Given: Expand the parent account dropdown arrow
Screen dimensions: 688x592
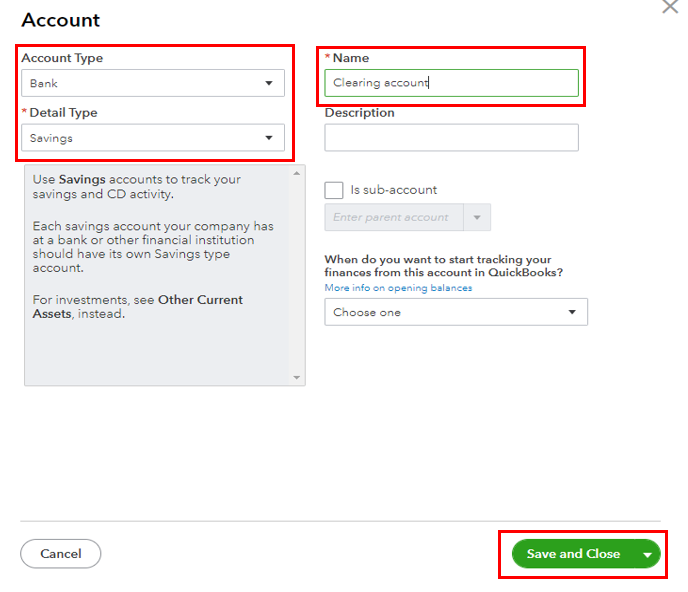Looking at the screenshot, I should coord(477,217).
